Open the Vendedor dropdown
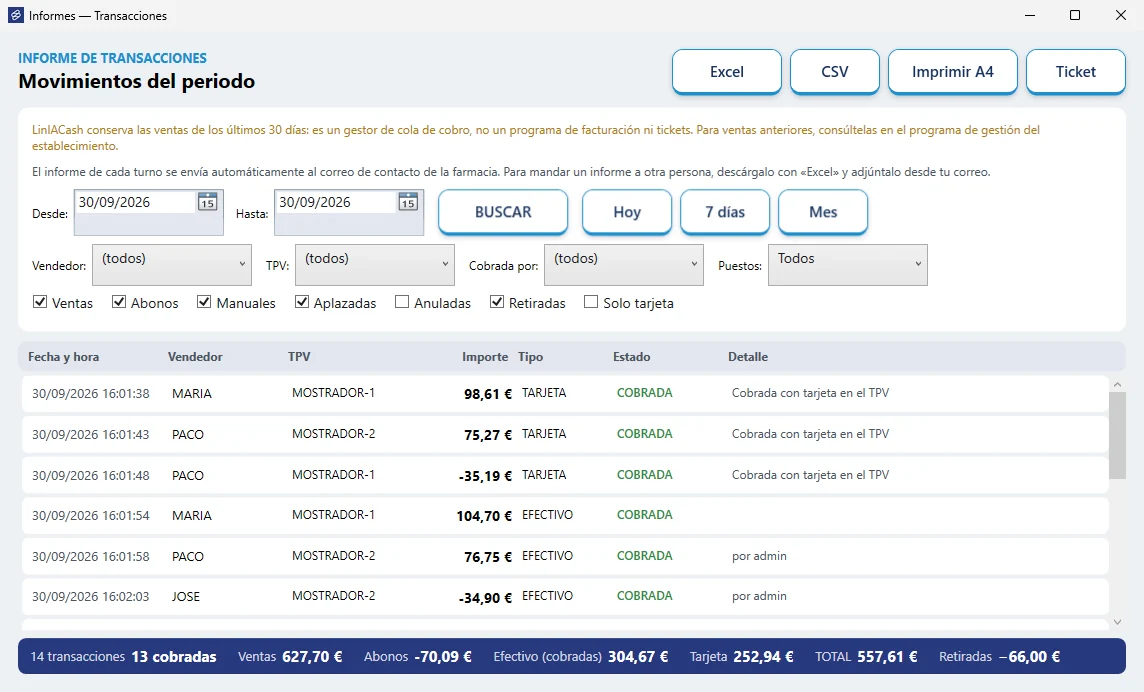 click(x=171, y=265)
